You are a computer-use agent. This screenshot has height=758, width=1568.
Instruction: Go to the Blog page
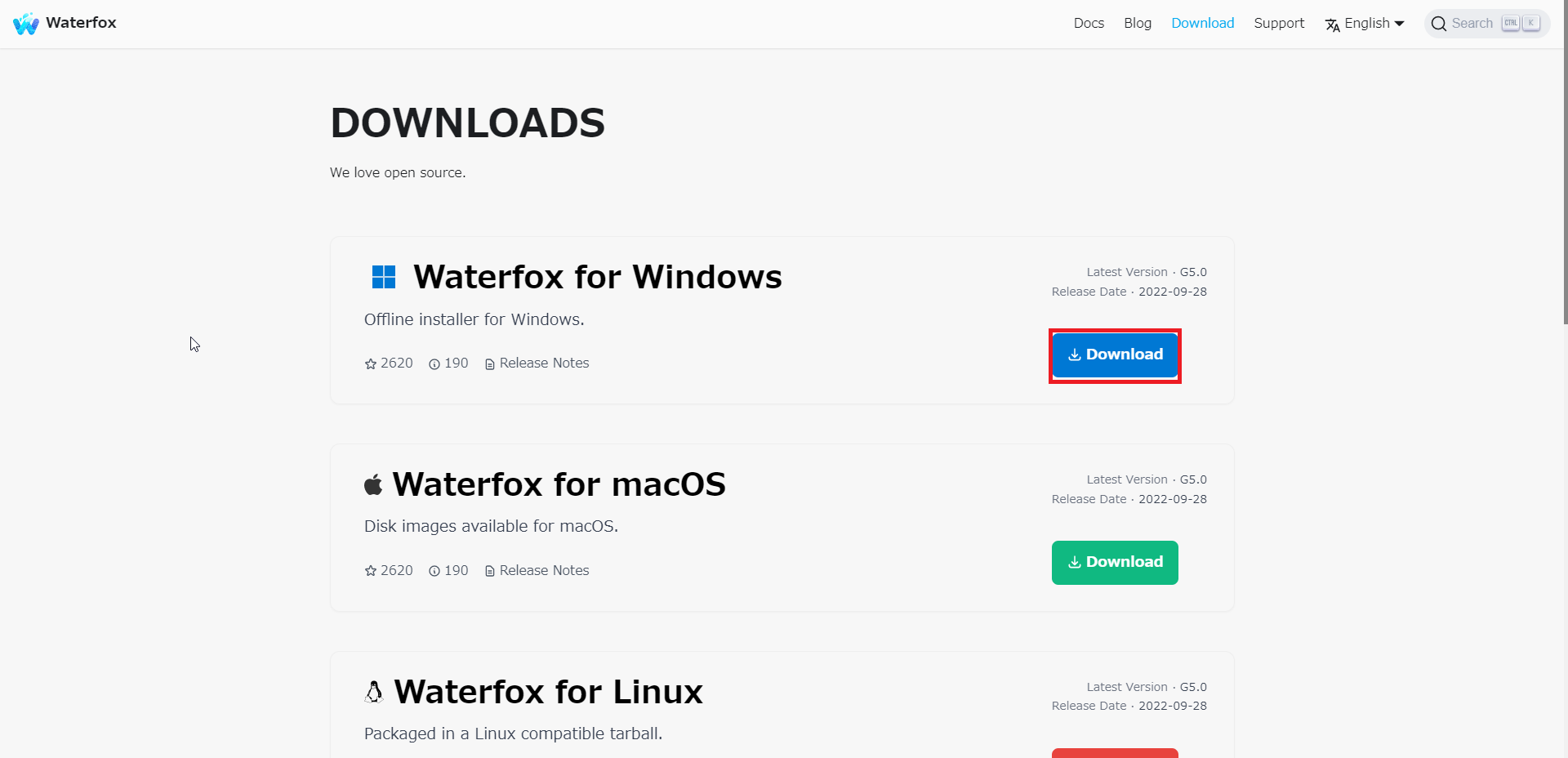point(1138,23)
